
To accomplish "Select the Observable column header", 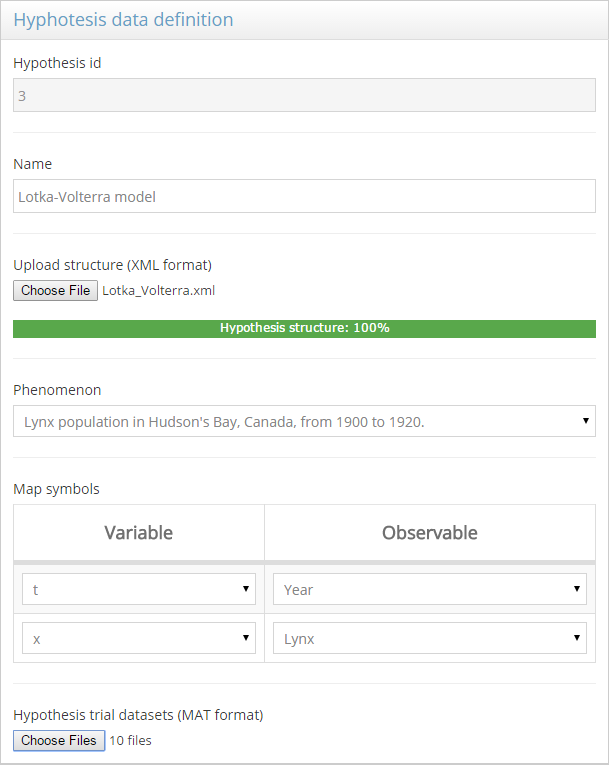I will [429, 533].
